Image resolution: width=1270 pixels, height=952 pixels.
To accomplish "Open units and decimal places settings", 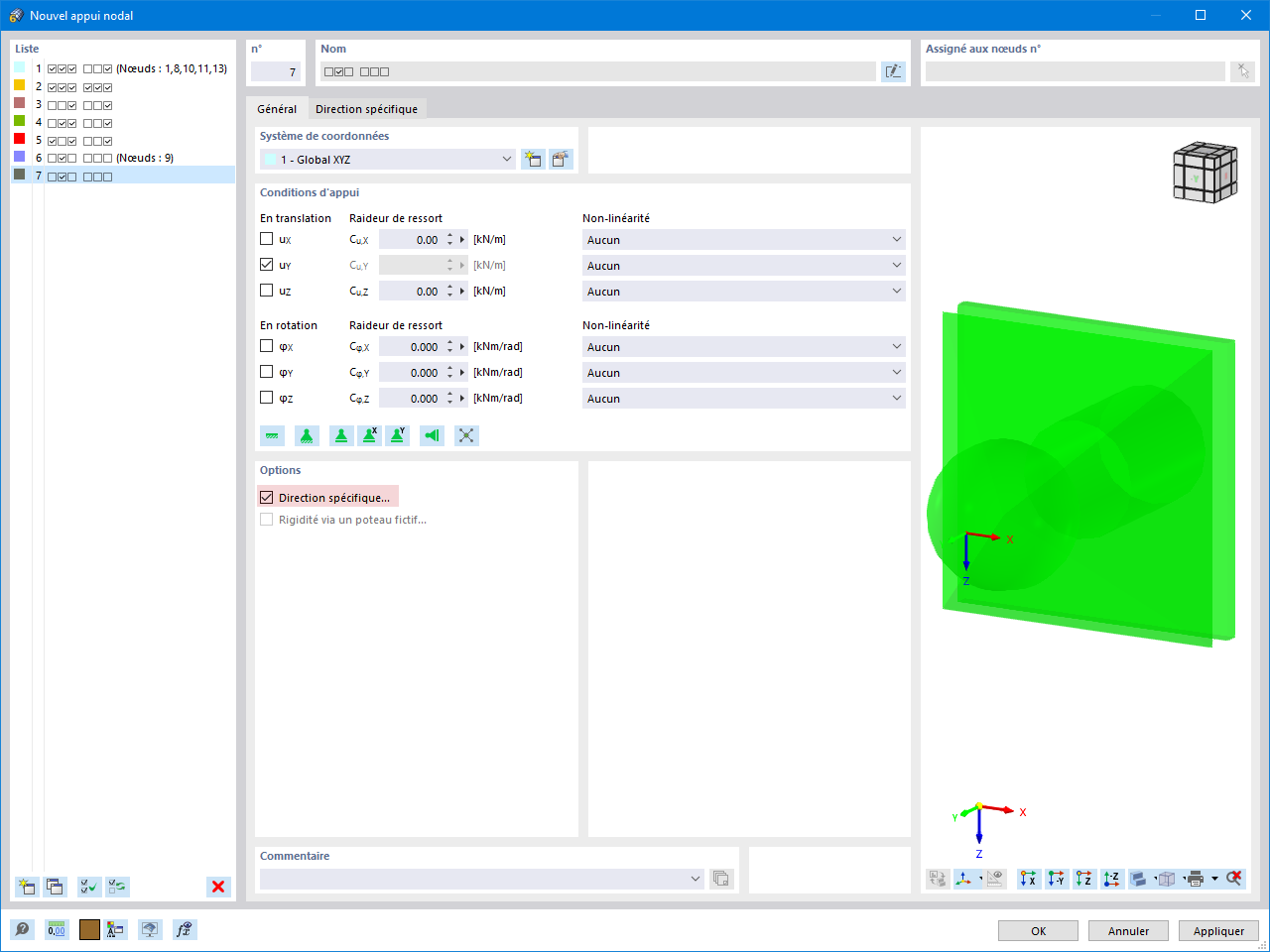I will point(57,929).
